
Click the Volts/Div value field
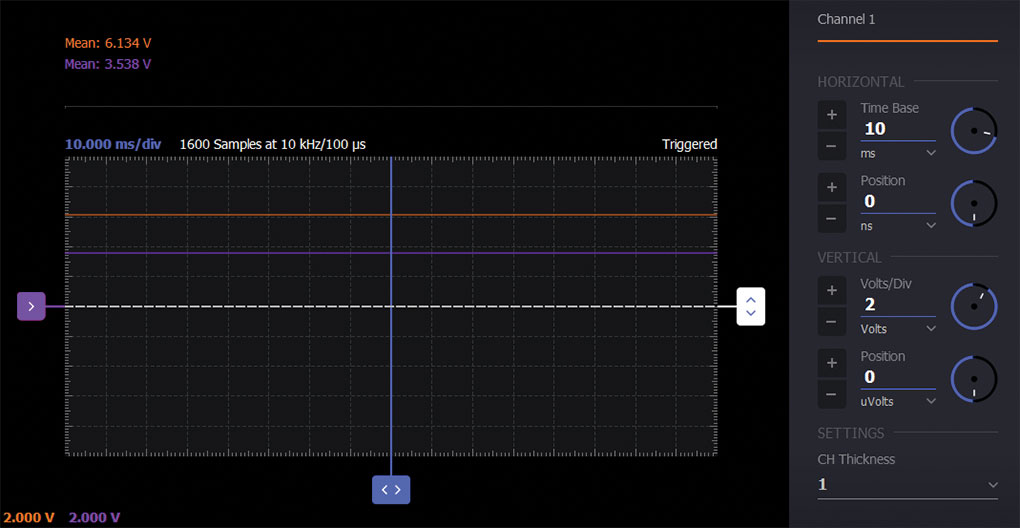point(898,305)
